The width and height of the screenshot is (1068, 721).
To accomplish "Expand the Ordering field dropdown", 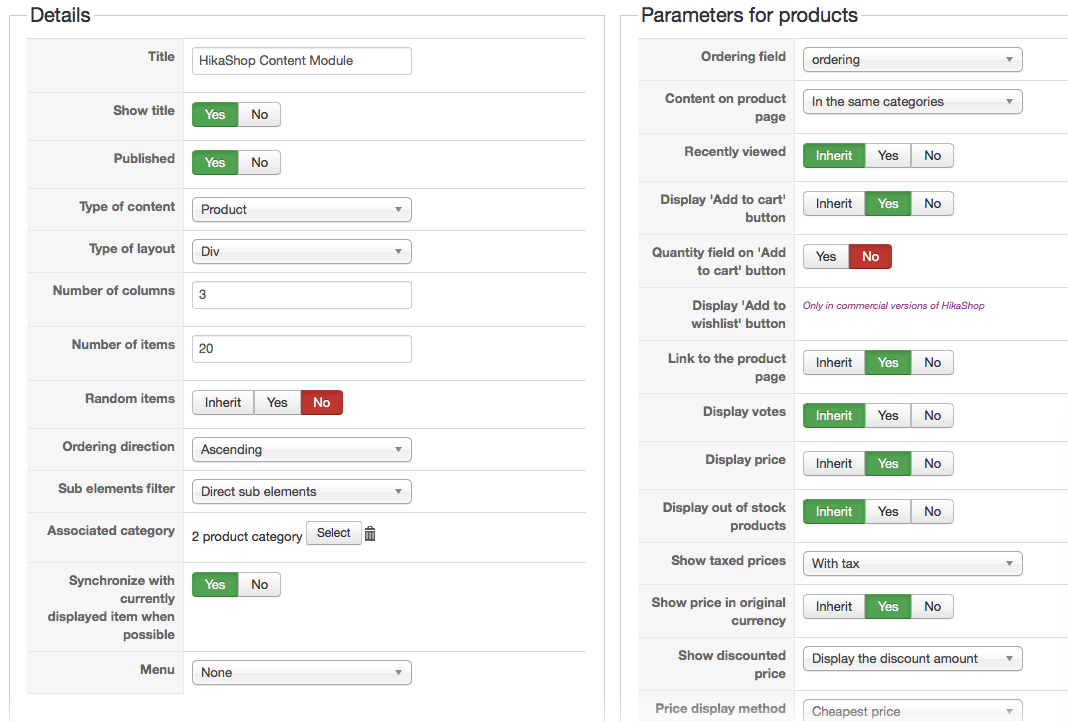I will pos(912,60).
